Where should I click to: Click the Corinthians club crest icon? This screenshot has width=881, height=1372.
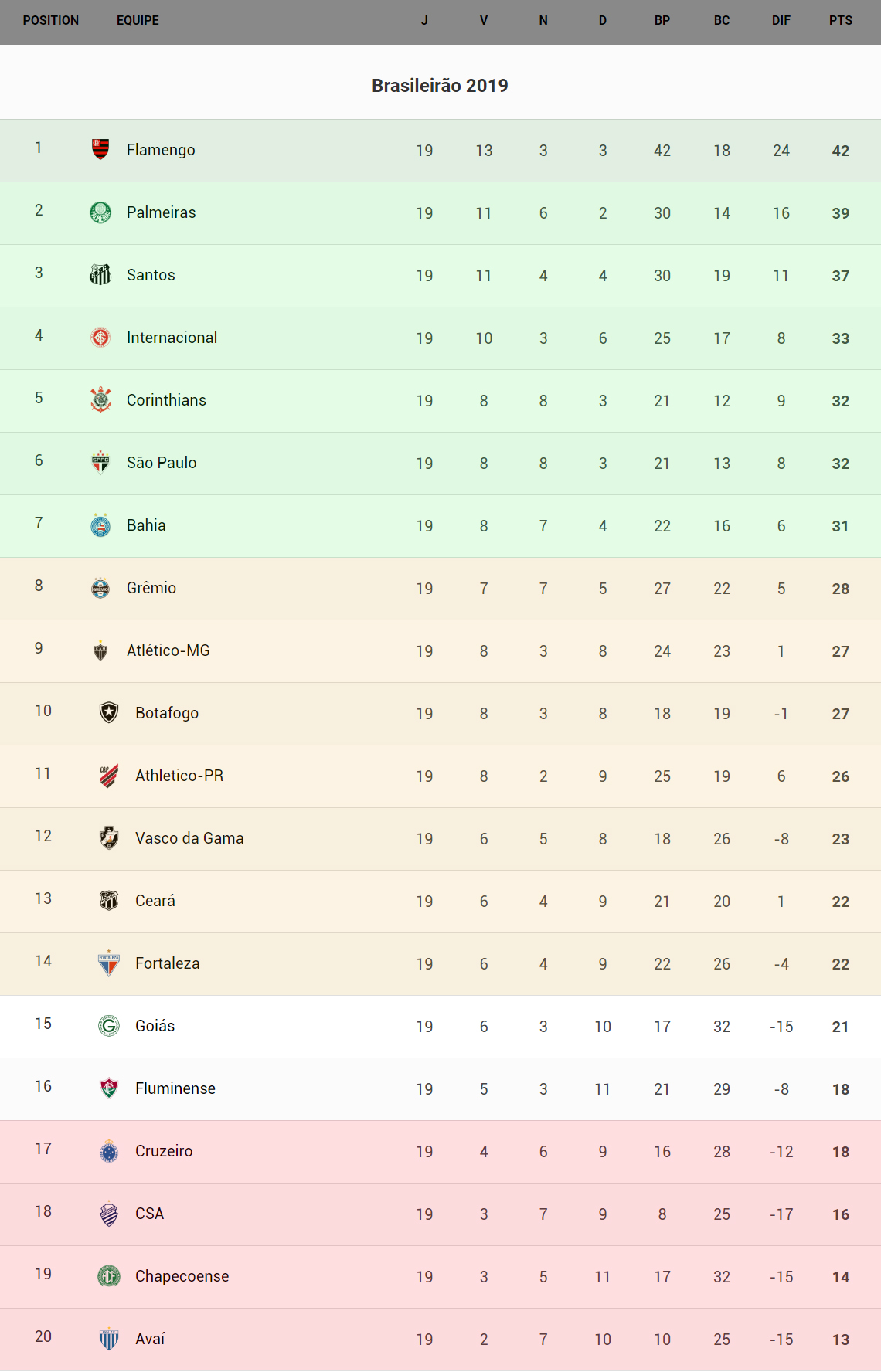100,399
